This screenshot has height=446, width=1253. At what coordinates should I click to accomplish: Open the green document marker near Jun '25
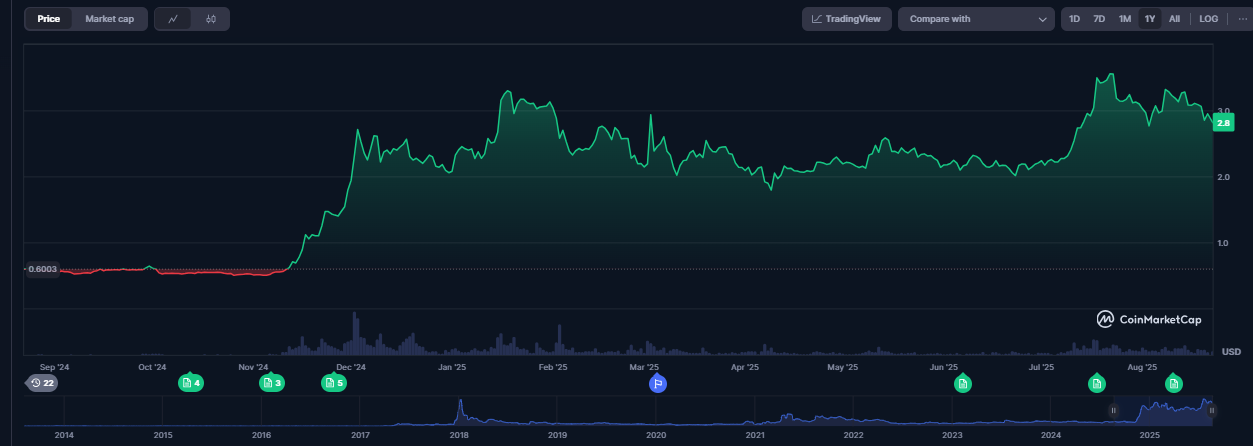(x=963, y=383)
